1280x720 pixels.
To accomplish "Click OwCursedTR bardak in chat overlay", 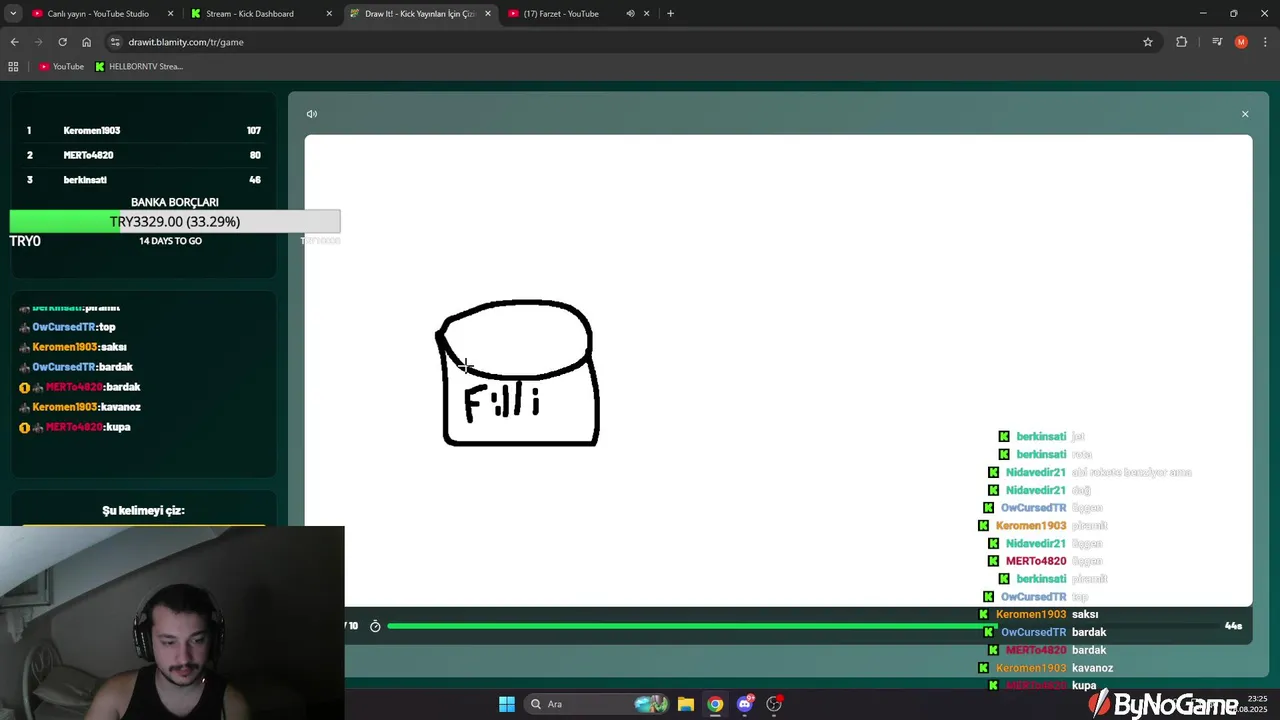I will point(1045,632).
